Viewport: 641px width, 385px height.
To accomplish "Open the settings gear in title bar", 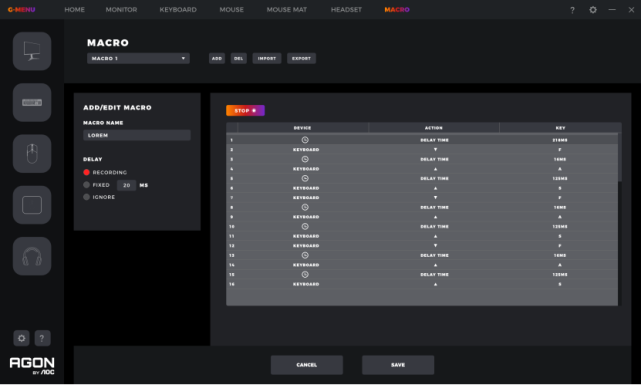I will tap(593, 9).
